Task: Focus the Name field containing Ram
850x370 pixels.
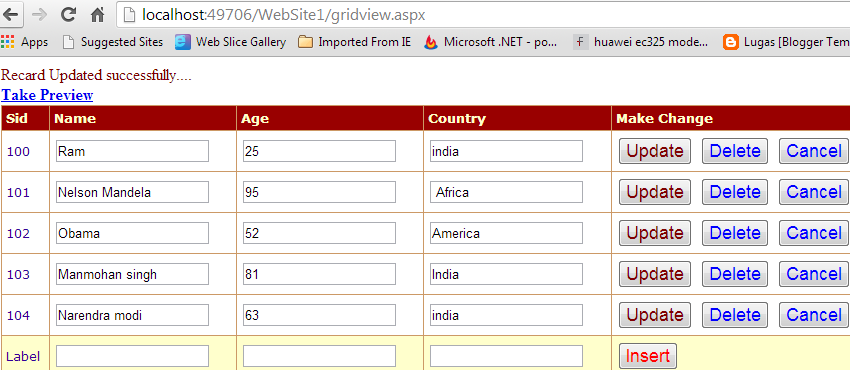Action: tap(132, 151)
